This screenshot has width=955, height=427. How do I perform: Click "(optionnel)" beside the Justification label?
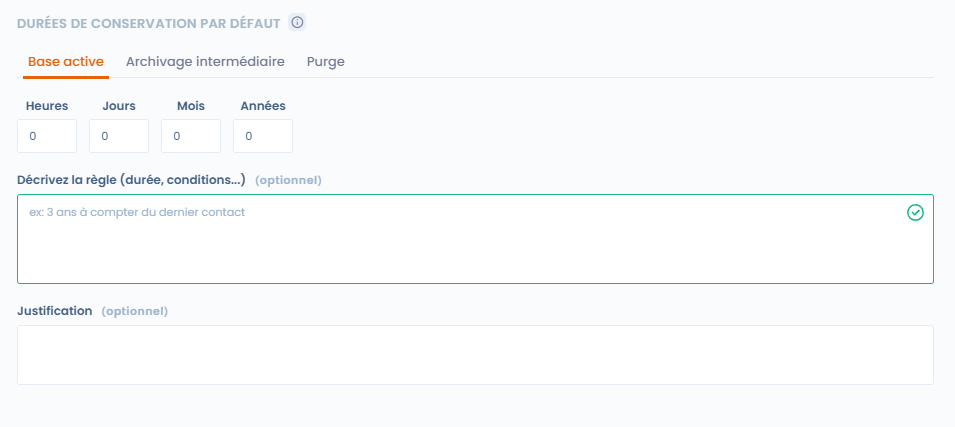(x=135, y=311)
